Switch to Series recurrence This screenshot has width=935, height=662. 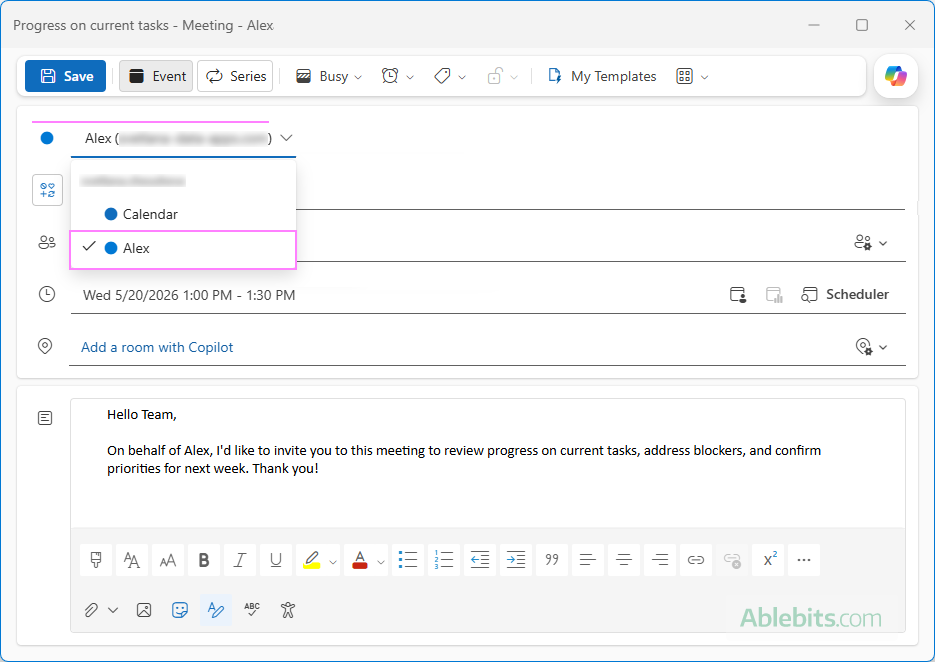coord(235,76)
